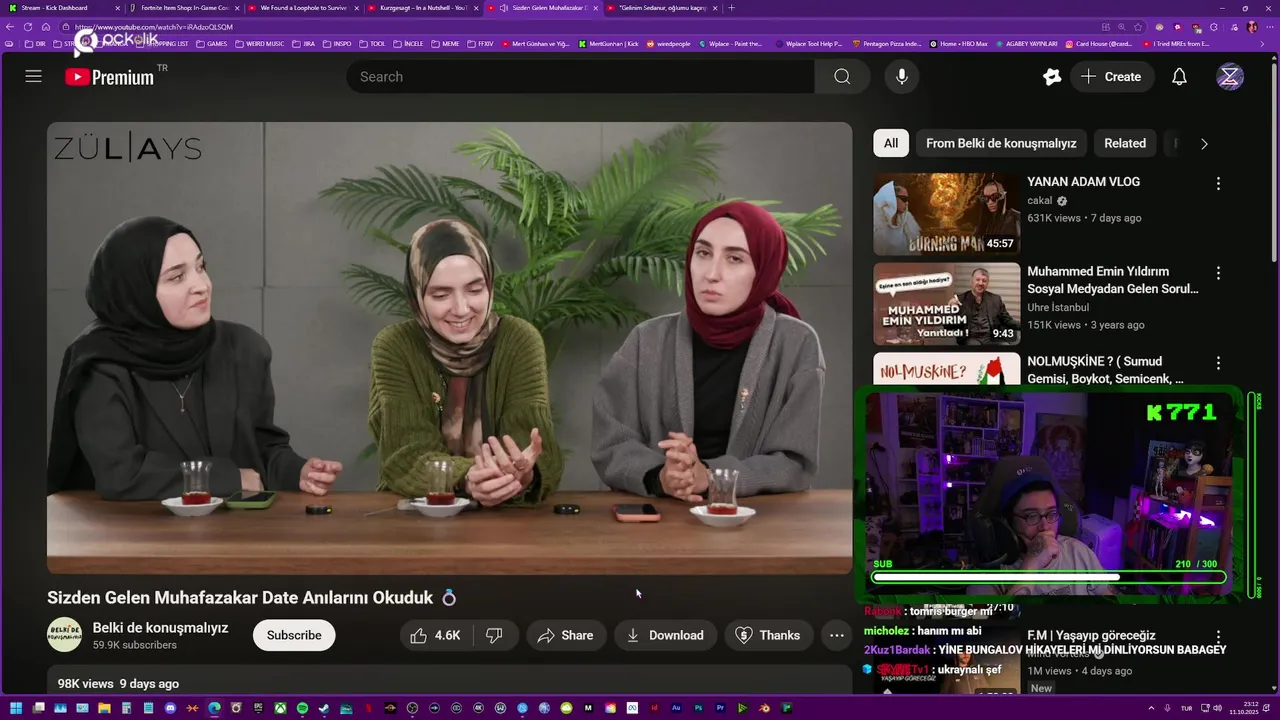This screenshot has width=1280, height=720.
Task: Open options menu for F.M Yaşayıp göreceğiz
Action: pos(1218,637)
